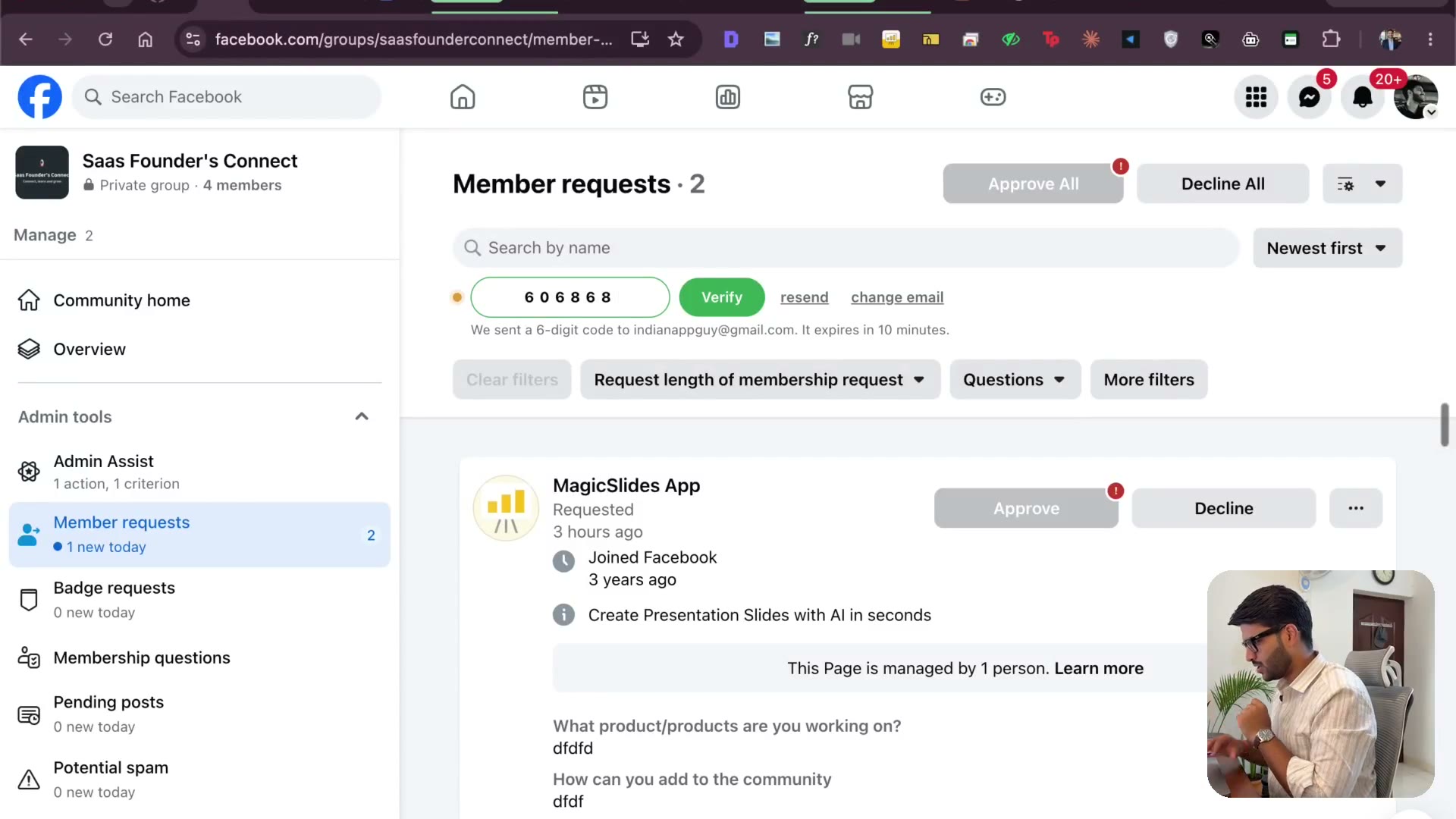Viewport: 1456px width, 819px height.
Task: Focus the Search Facebook field
Action: click(227, 97)
